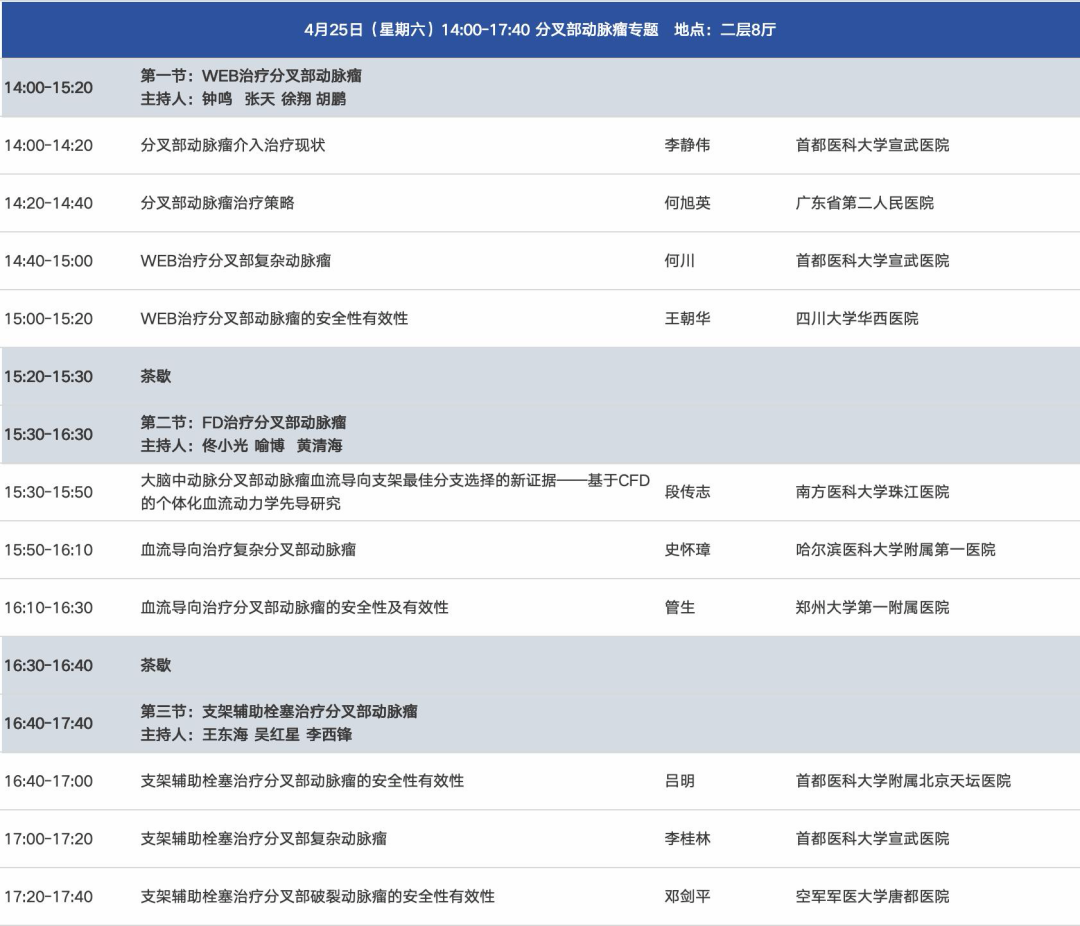Open the talk 支架辅助栓塞治疗分叉部复杂动脉瘤
The image size is (1080, 926).
click(264, 839)
